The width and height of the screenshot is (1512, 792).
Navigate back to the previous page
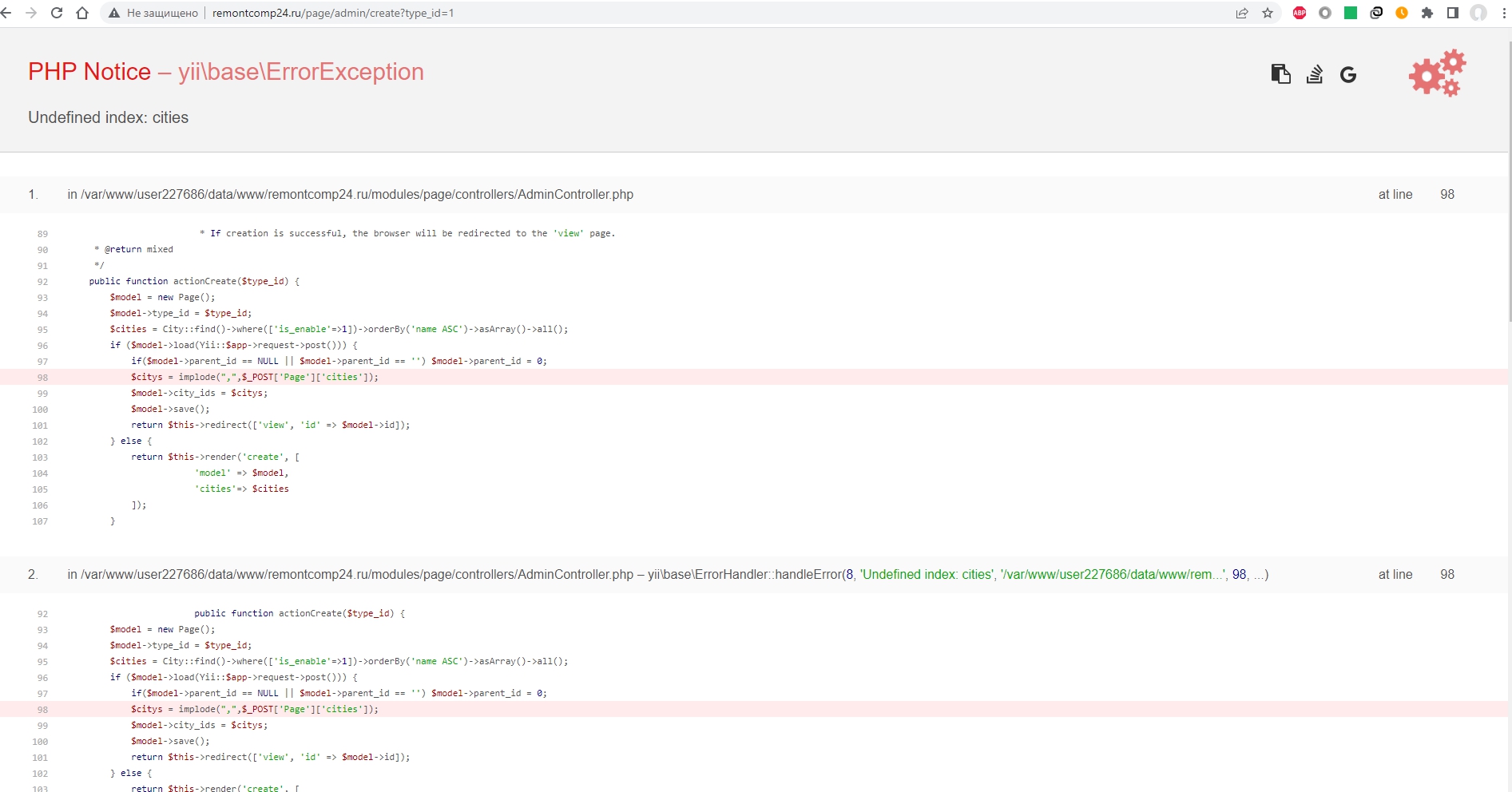[7, 13]
